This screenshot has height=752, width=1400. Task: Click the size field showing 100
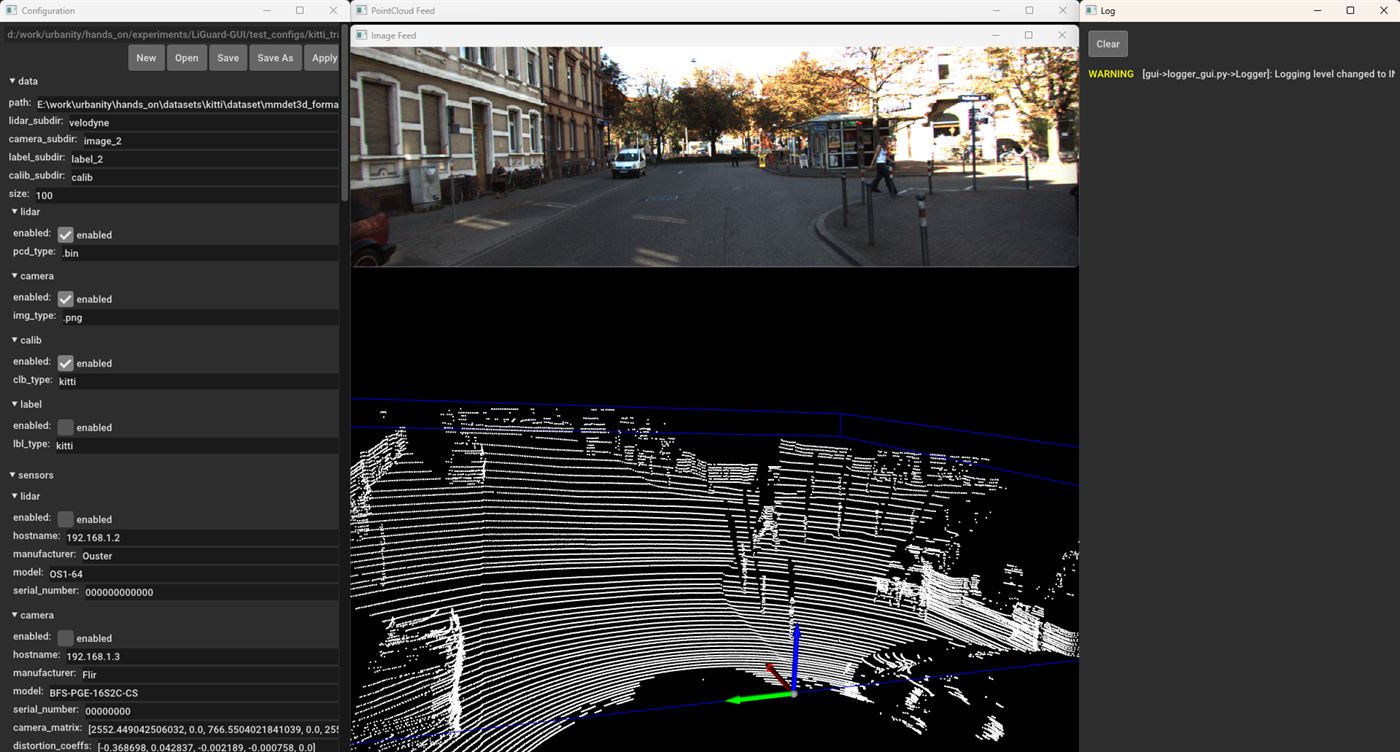point(186,195)
